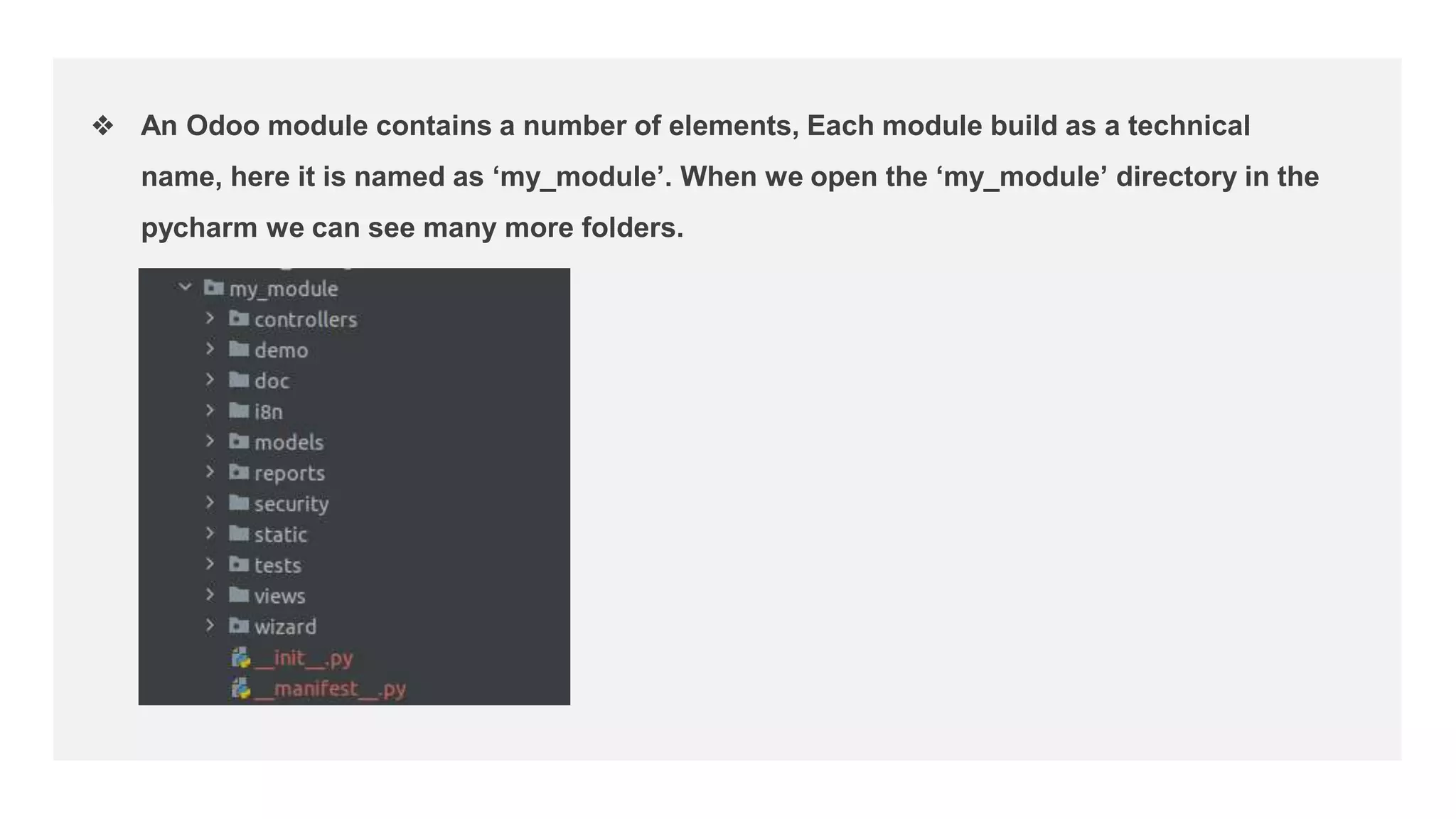This screenshot has height=819, width=1456.
Task: Expand the views folder arrow
Action: click(x=210, y=594)
